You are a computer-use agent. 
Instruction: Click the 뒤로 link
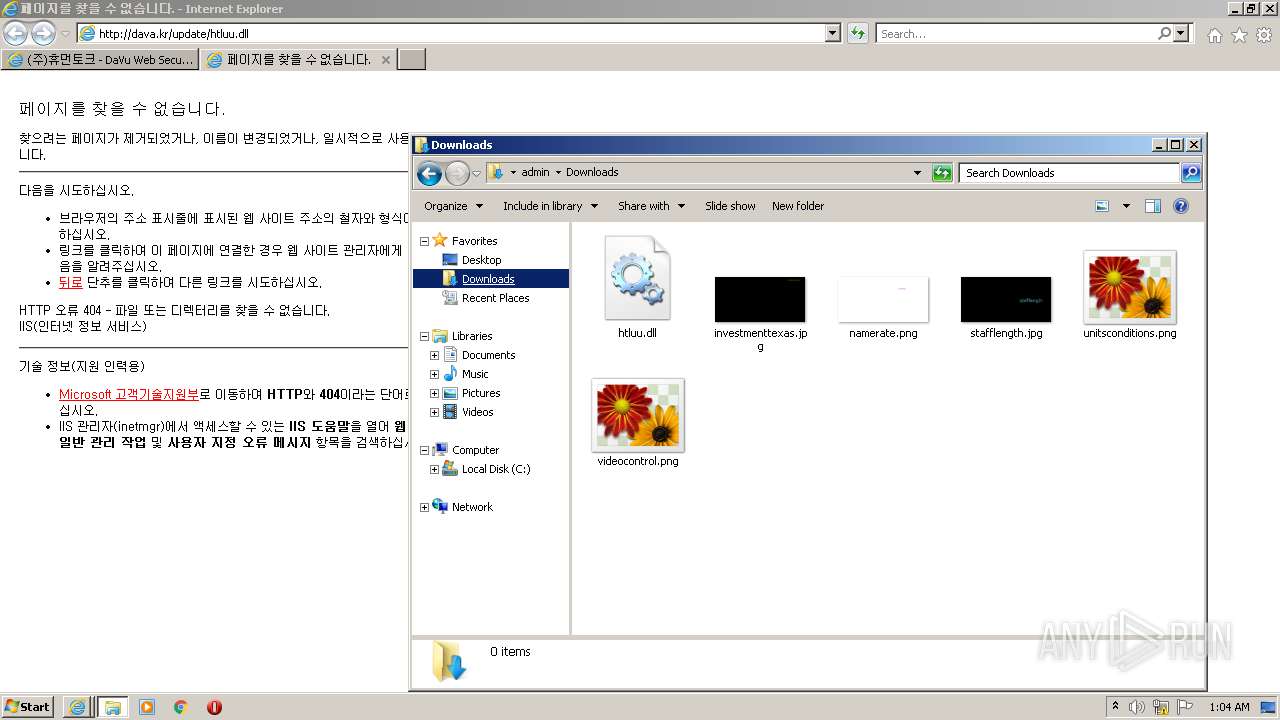(x=71, y=282)
